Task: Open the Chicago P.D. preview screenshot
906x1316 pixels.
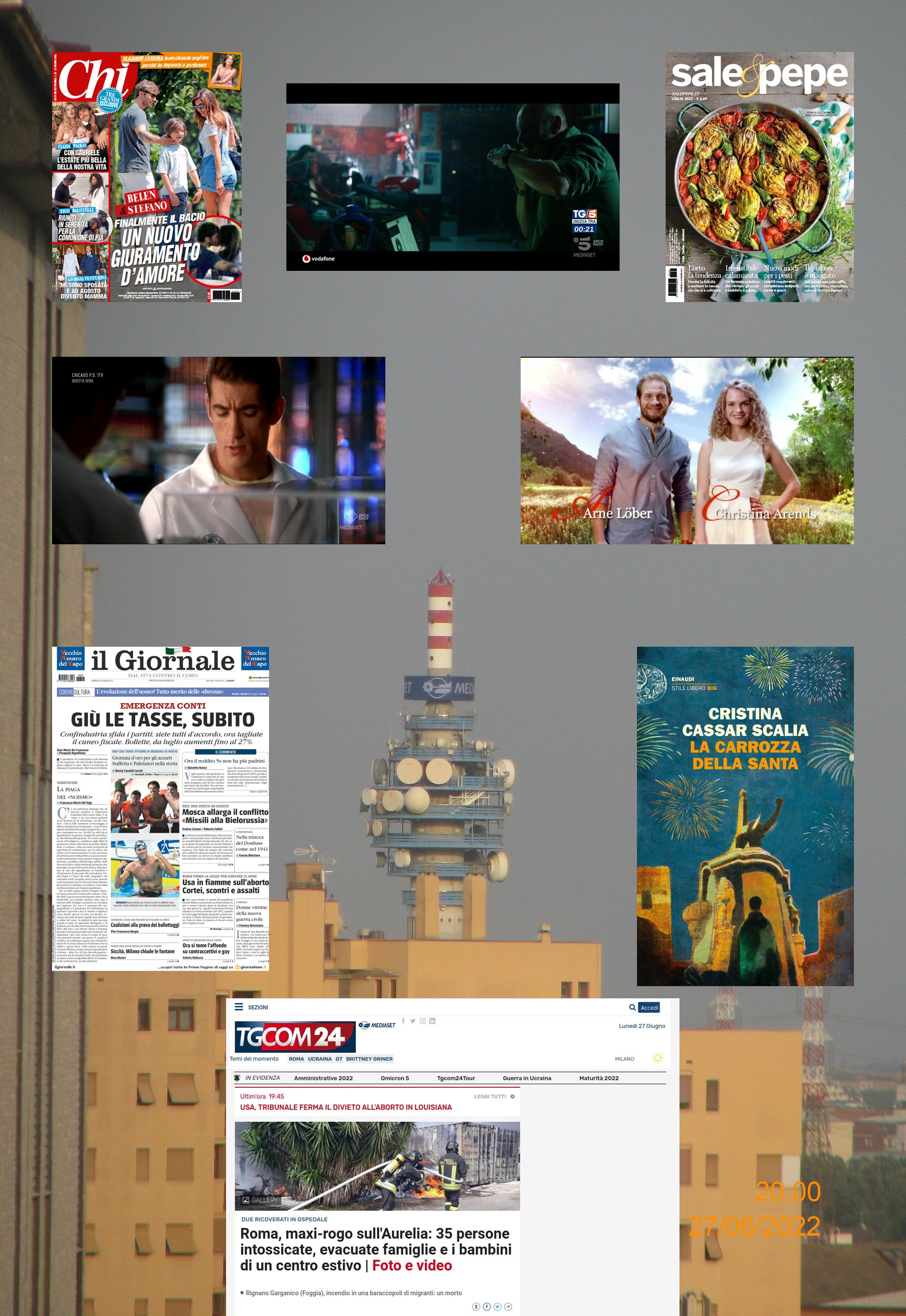Action: coord(218,450)
